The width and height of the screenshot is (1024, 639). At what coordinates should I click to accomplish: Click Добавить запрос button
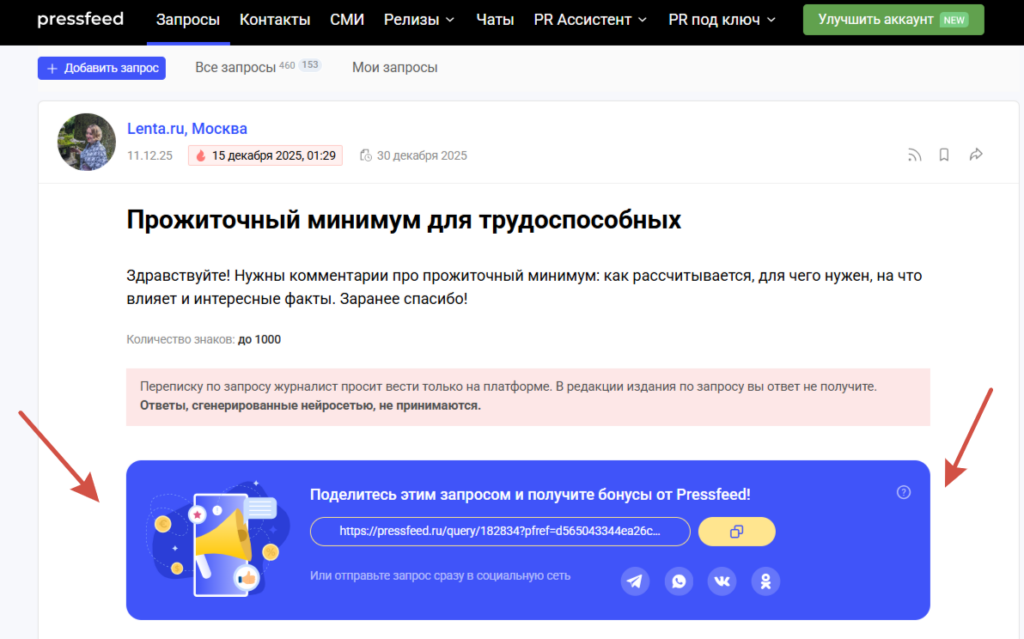[102, 68]
